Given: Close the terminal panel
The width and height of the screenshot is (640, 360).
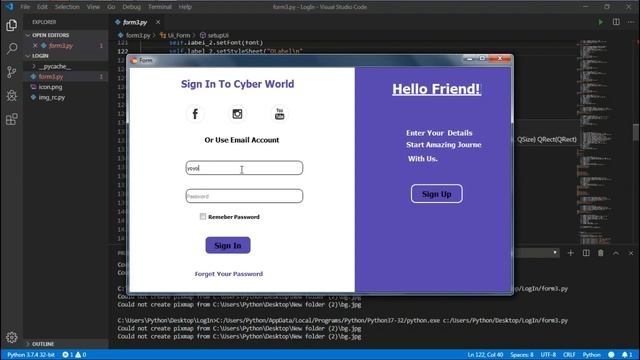Looking at the screenshot, I should tap(631, 253).
